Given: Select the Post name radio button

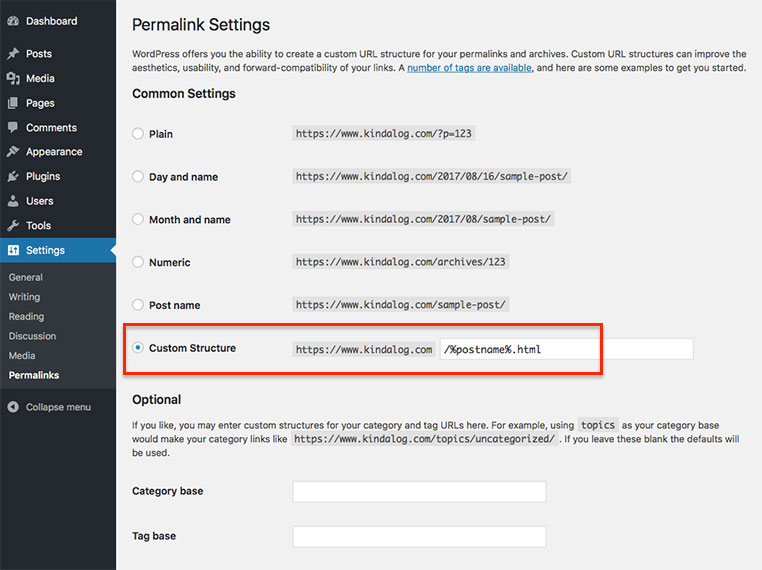Looking at the screenshot, I should point(138,305).
